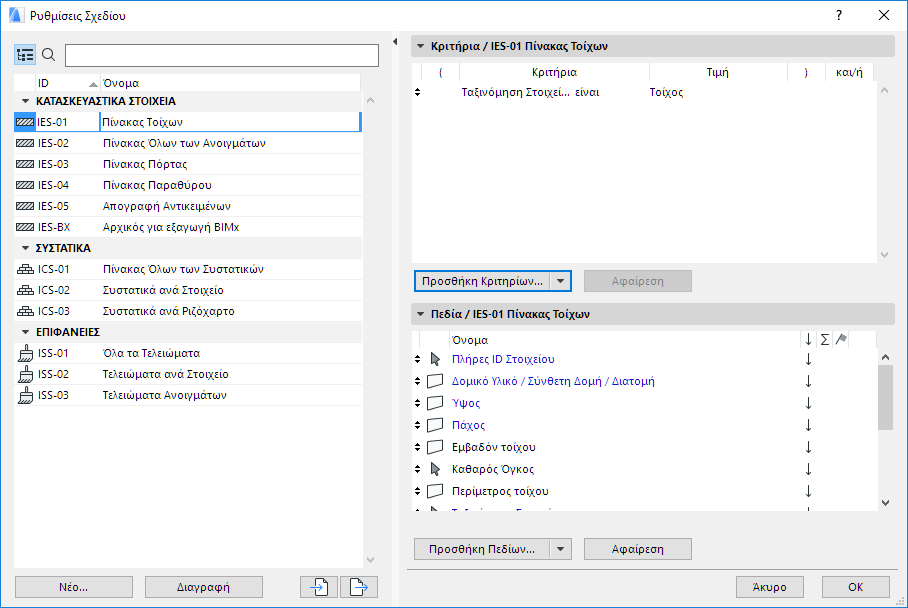Viewport: 908px width, 608px height.
Task: Click the fields list vertical scrollbar
Action: click(x=884, y=400)
